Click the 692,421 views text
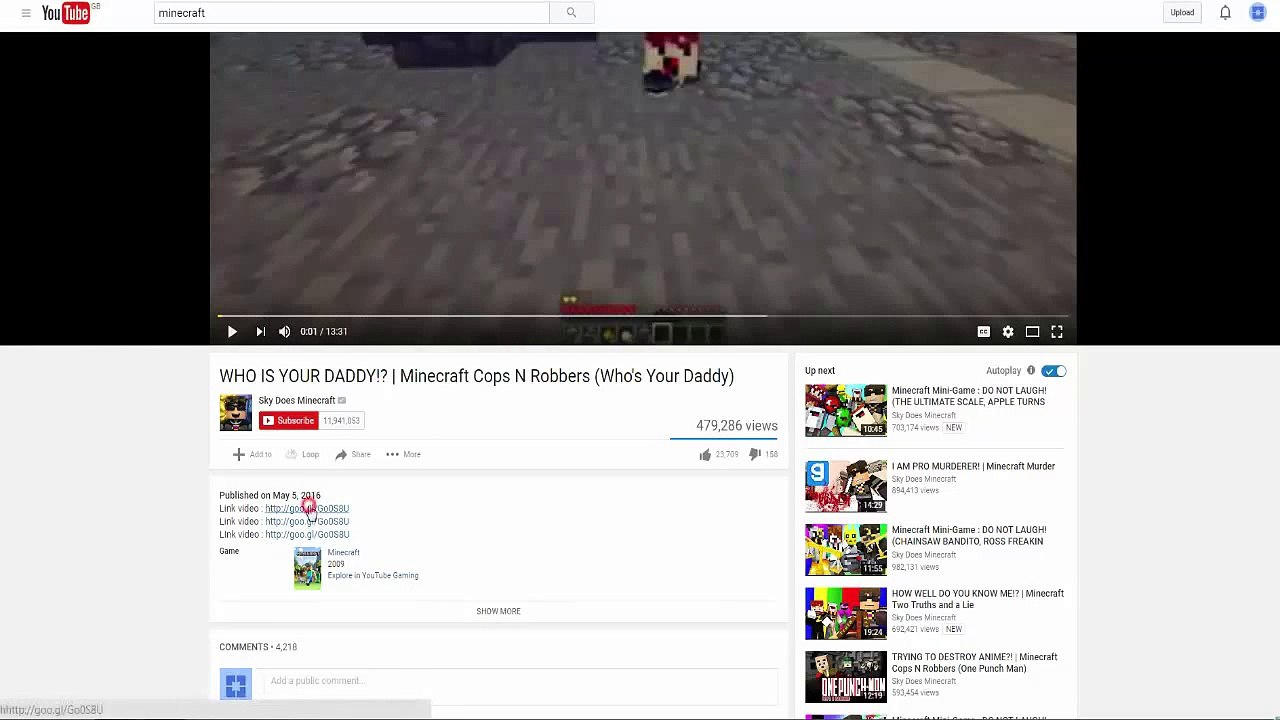 [x=915, y=630]
